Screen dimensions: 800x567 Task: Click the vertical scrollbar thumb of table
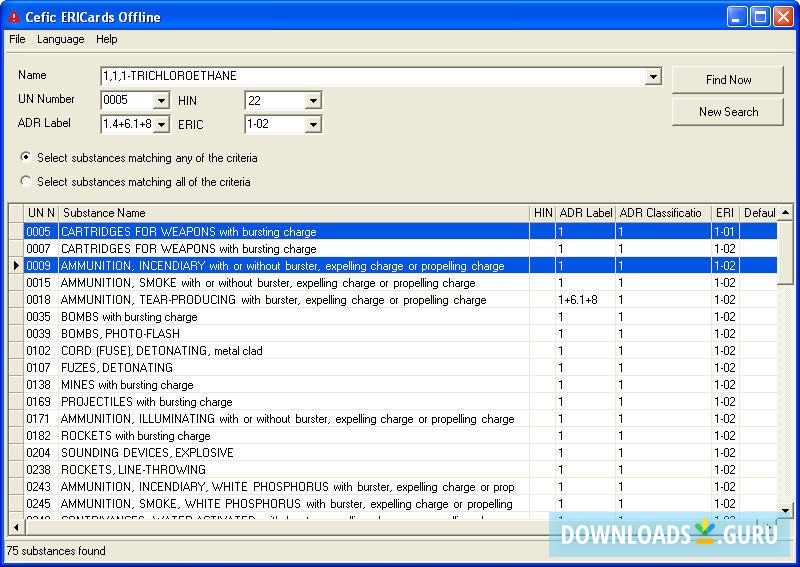tap(786, 252)
